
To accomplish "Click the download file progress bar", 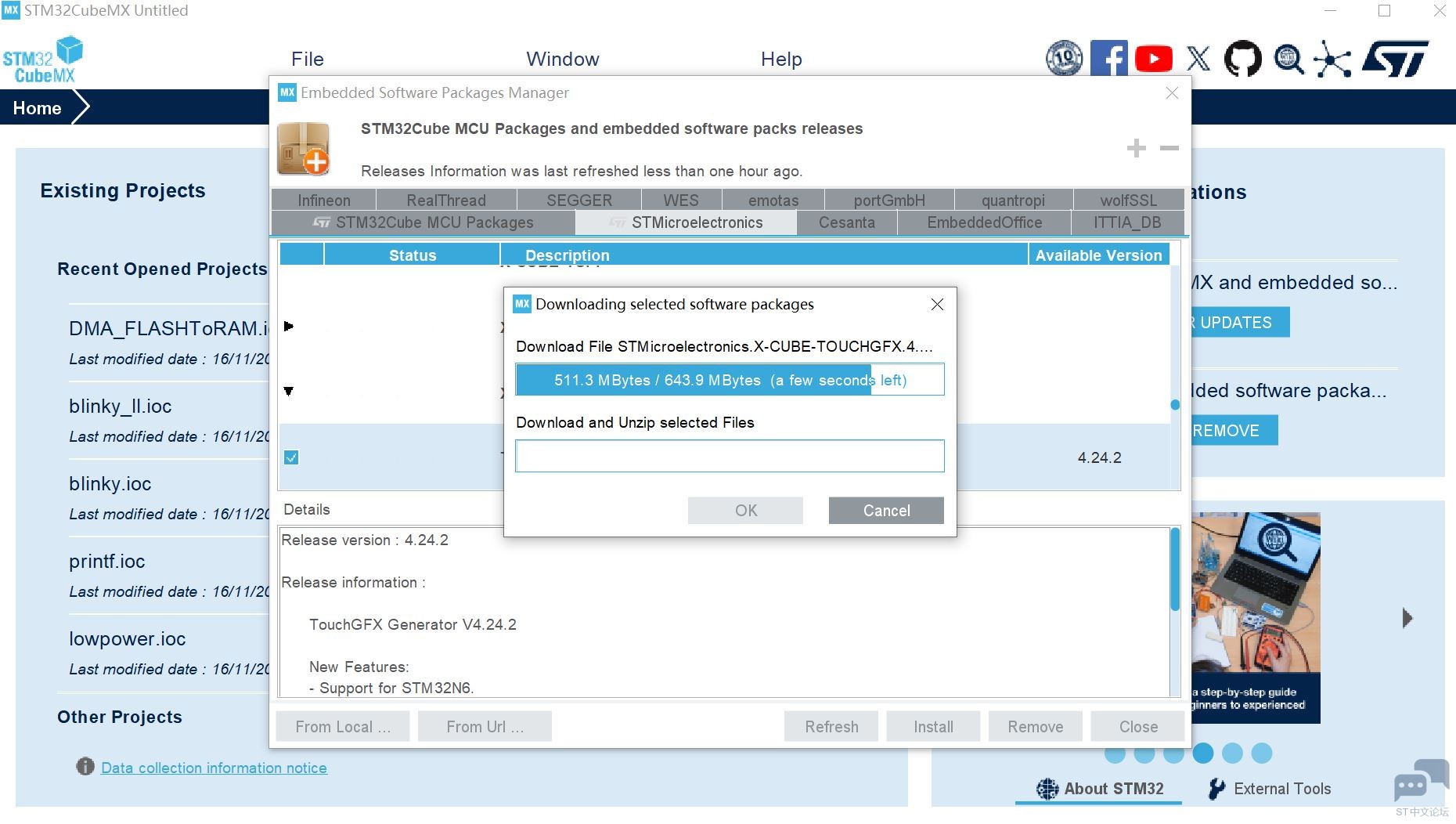I will point(730,380).
